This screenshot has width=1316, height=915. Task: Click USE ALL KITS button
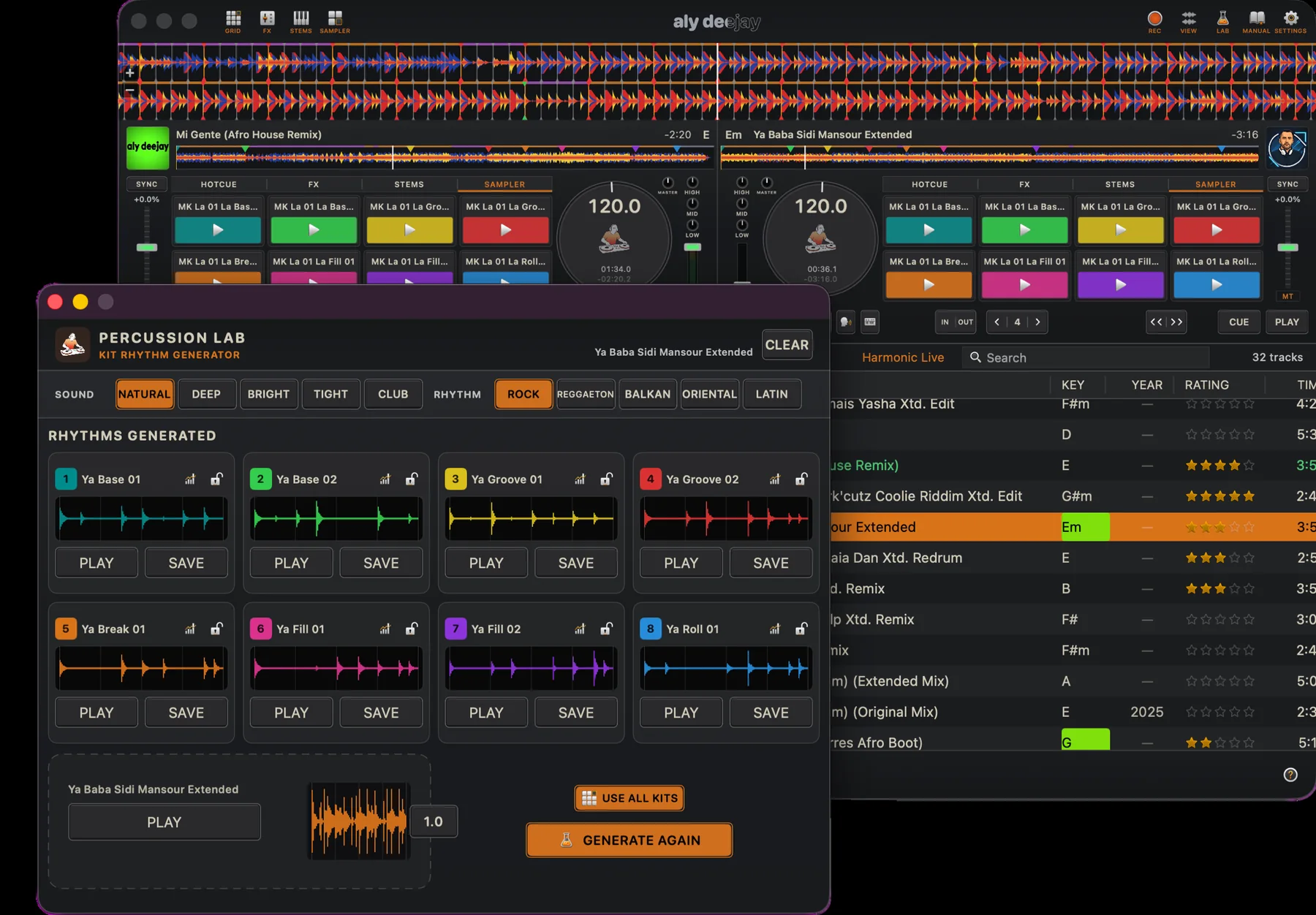[x=629, y=798]
